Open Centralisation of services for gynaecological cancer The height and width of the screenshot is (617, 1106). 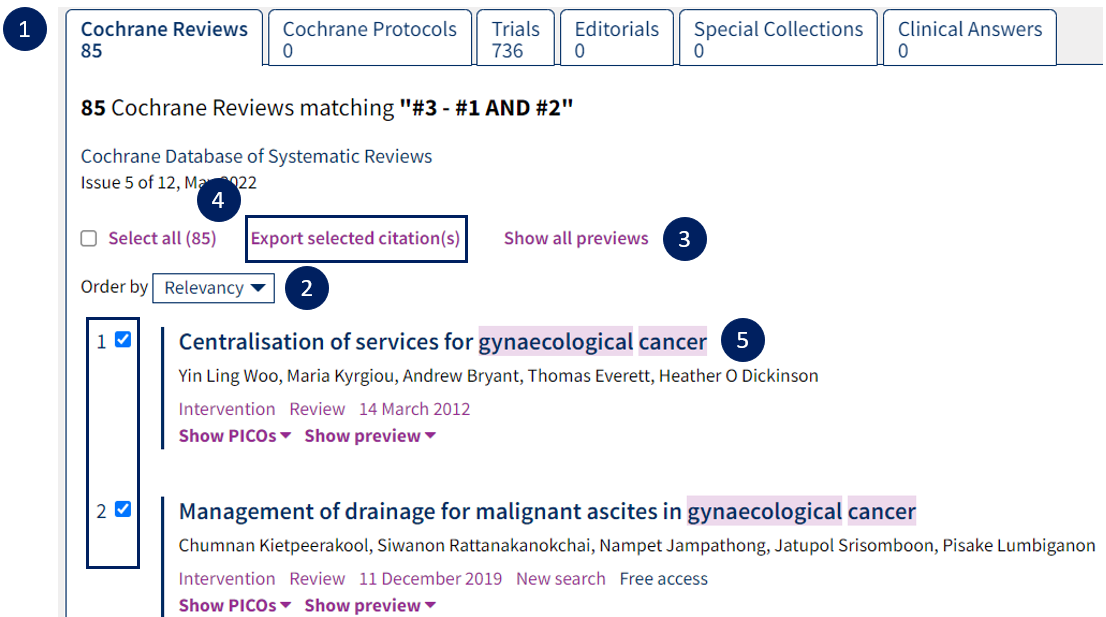[442, 342]
